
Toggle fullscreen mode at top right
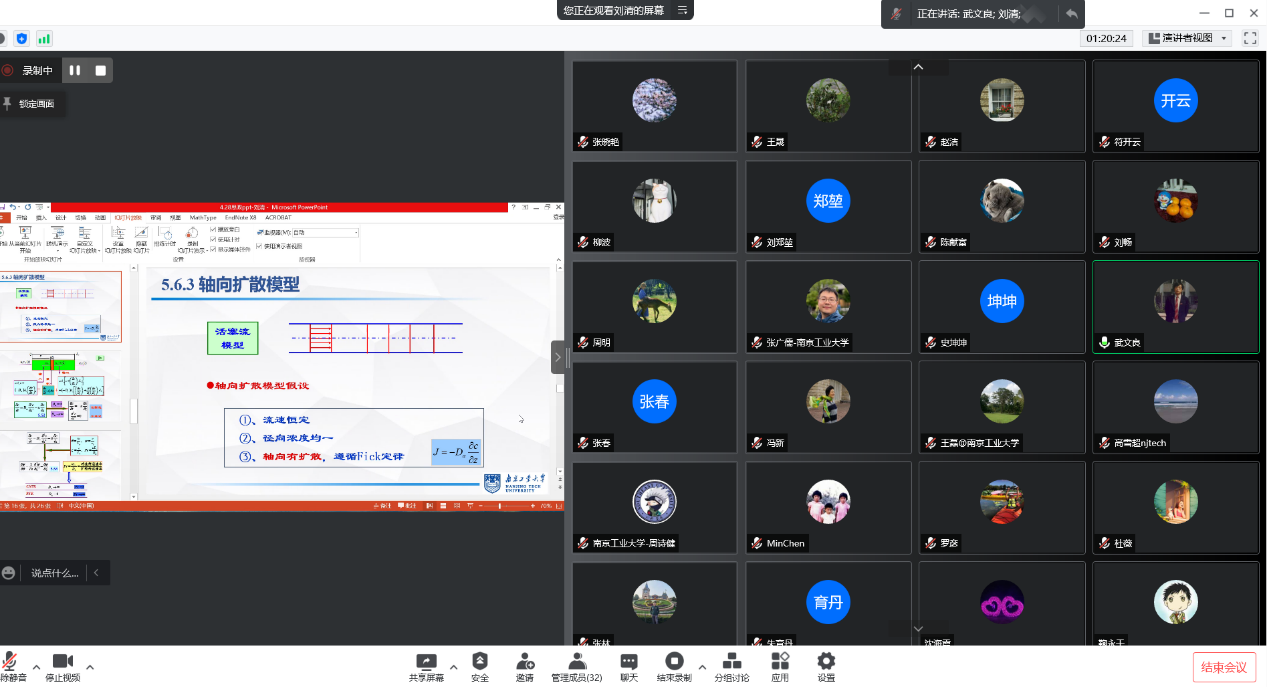tap(1250, 38)
